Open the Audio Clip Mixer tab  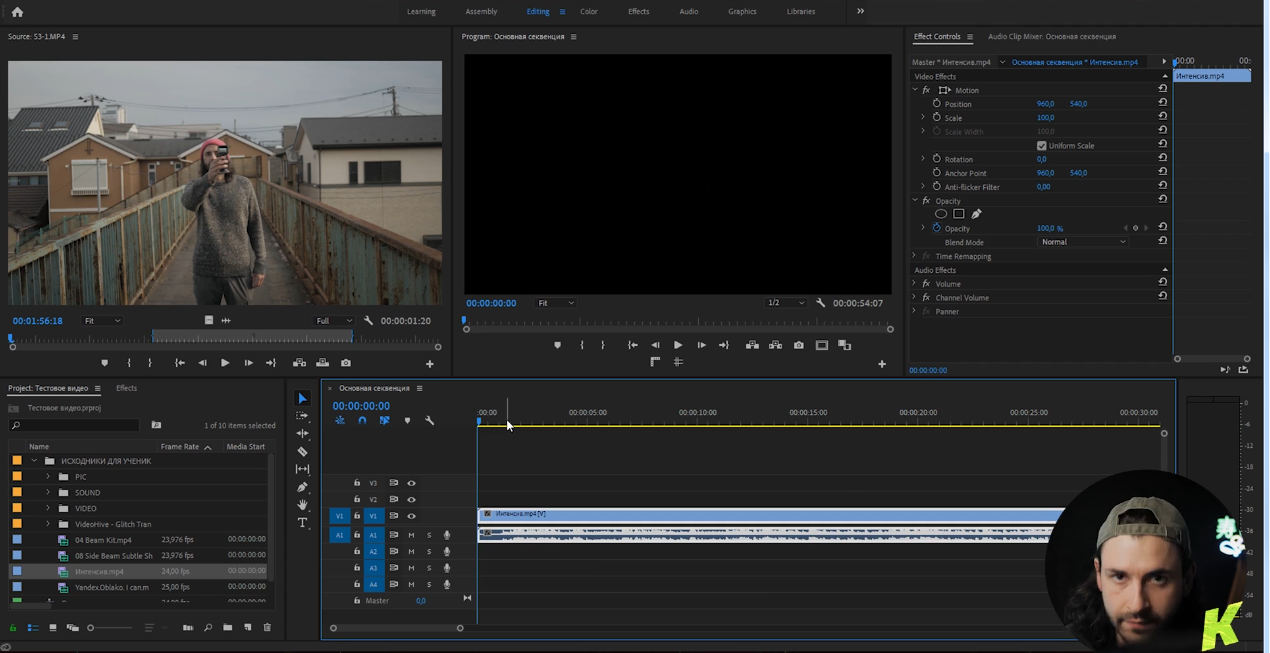[1051, 37]
